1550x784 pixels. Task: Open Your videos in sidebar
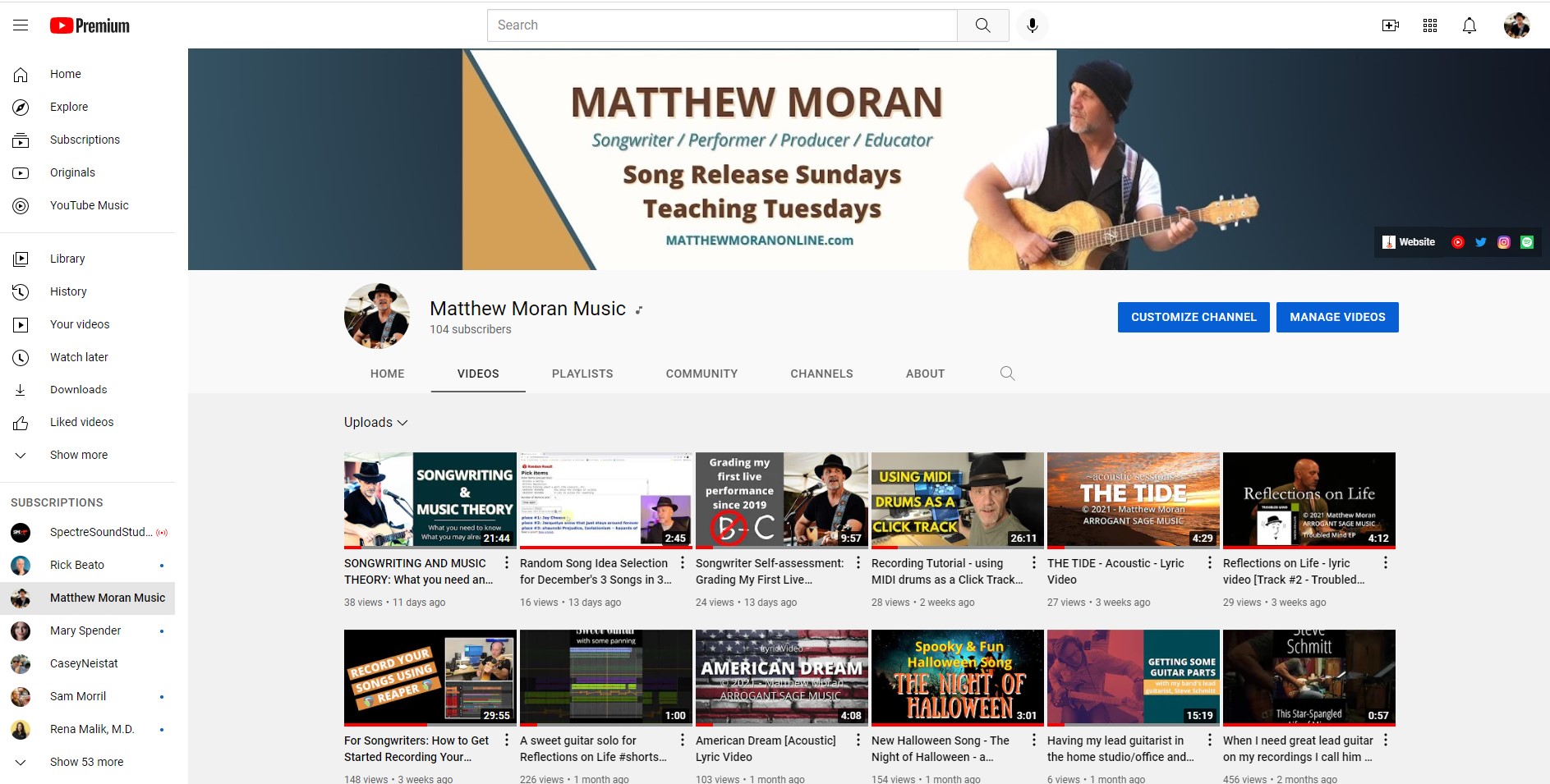point(88,324)
